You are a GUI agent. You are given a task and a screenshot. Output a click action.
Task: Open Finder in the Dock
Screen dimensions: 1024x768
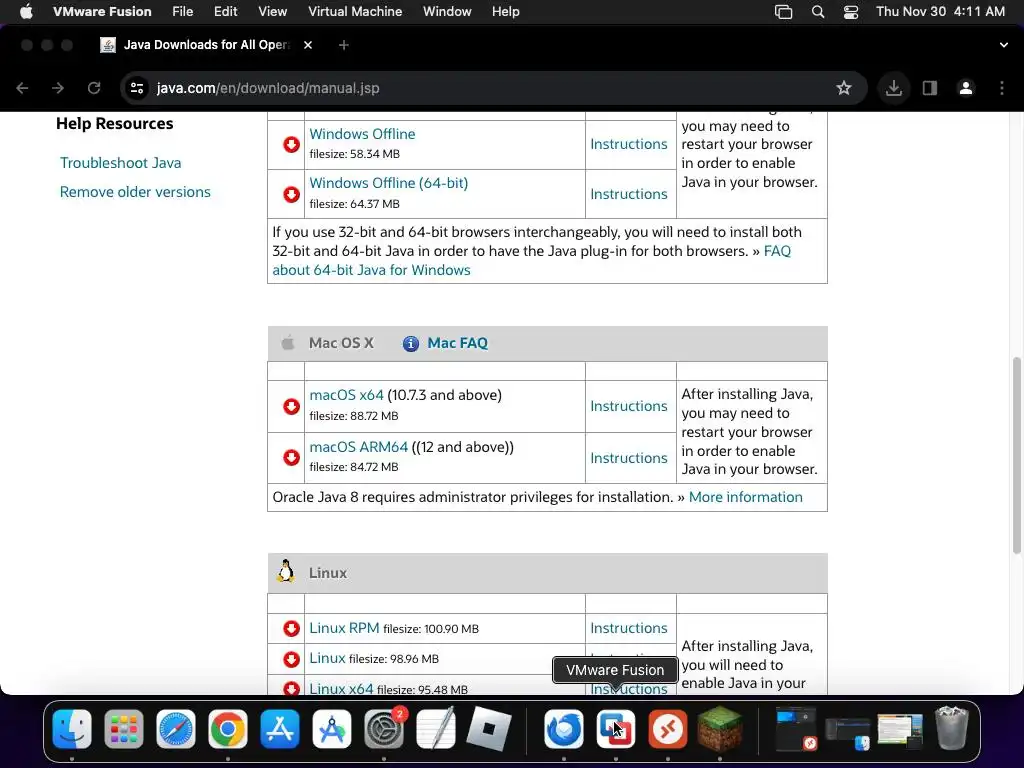point(72,729)
